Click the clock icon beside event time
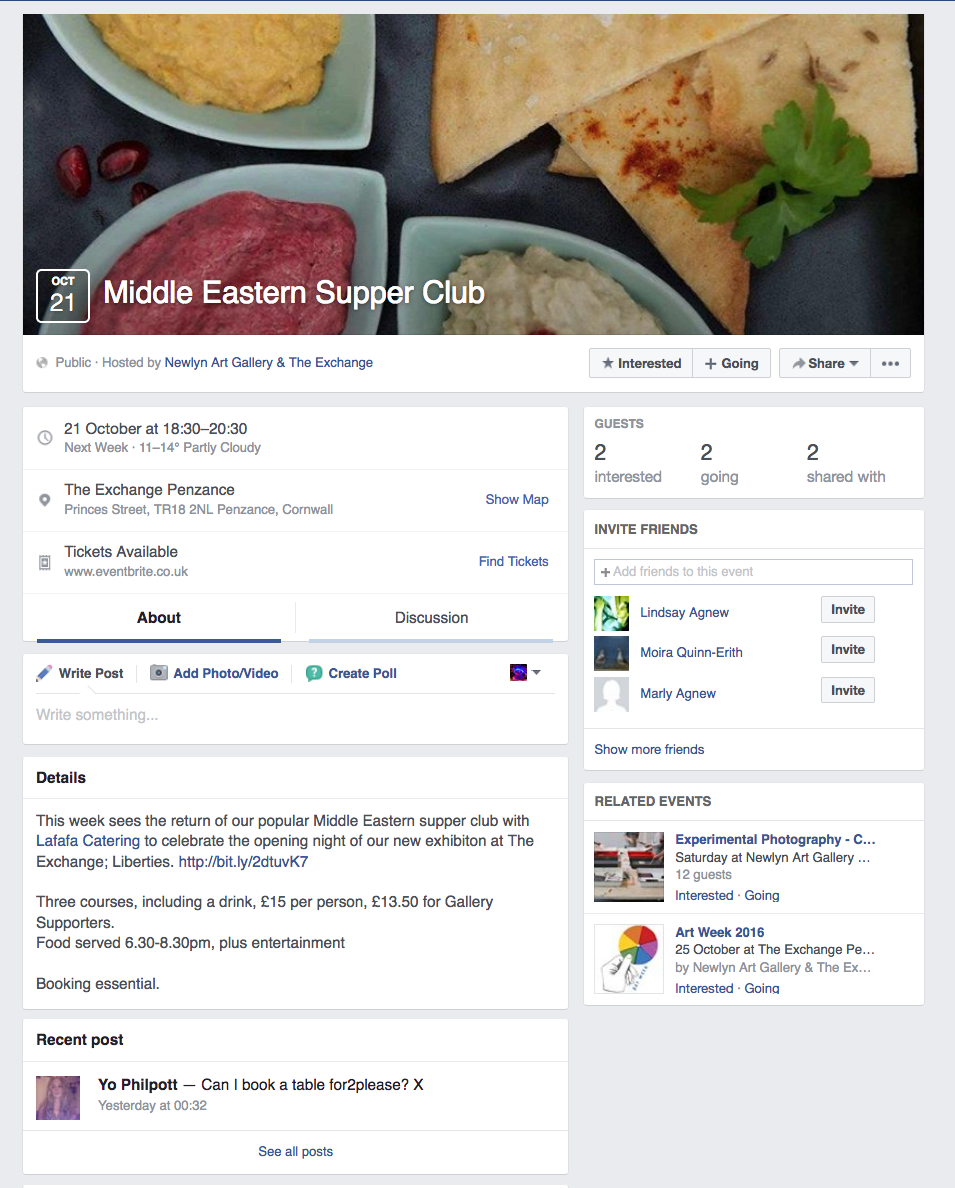Screen dimensions: 955x1188 coord(45,438)
